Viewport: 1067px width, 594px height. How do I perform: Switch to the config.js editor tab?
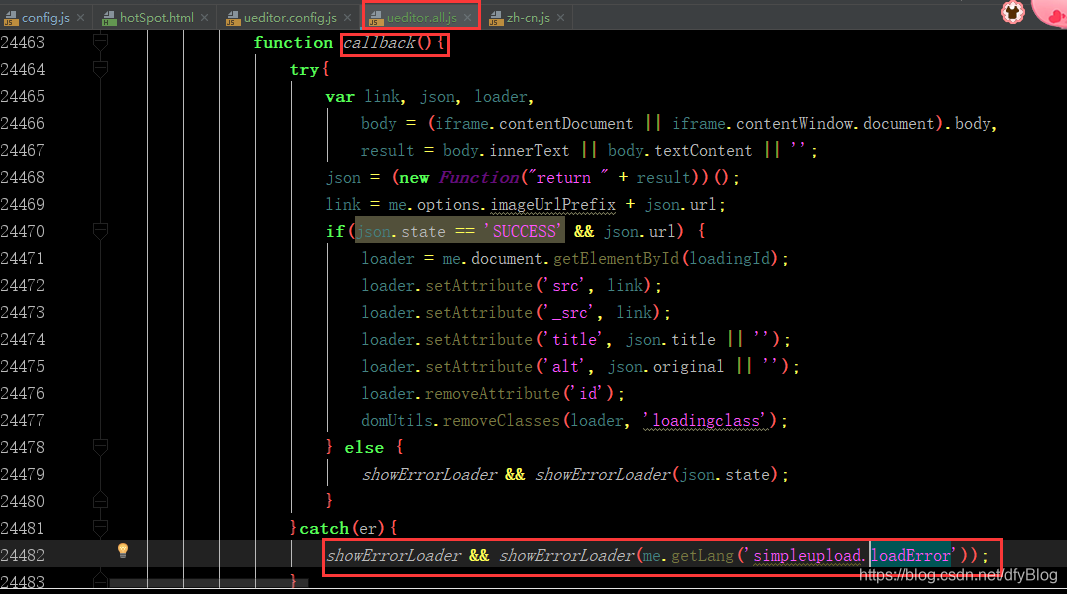pos(45,18)
